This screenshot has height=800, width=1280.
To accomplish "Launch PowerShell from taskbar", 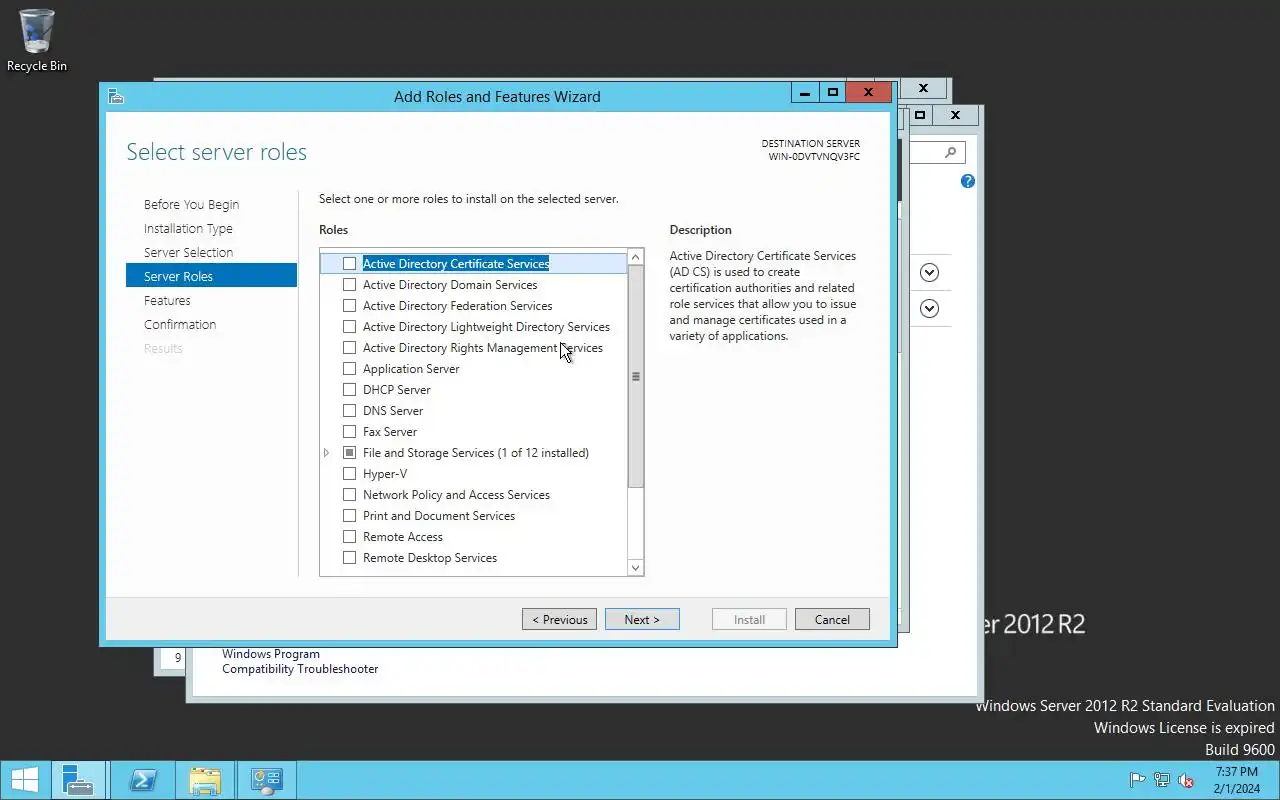I will (142, 780).
